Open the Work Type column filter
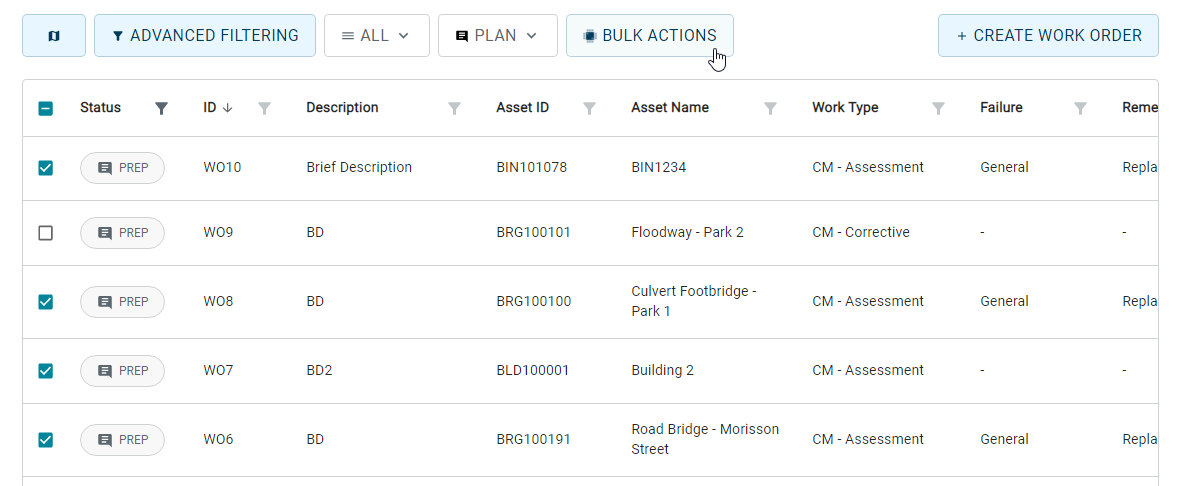Image resolution: width=1177 pixels, height=486 pixels. coord(938,108)
